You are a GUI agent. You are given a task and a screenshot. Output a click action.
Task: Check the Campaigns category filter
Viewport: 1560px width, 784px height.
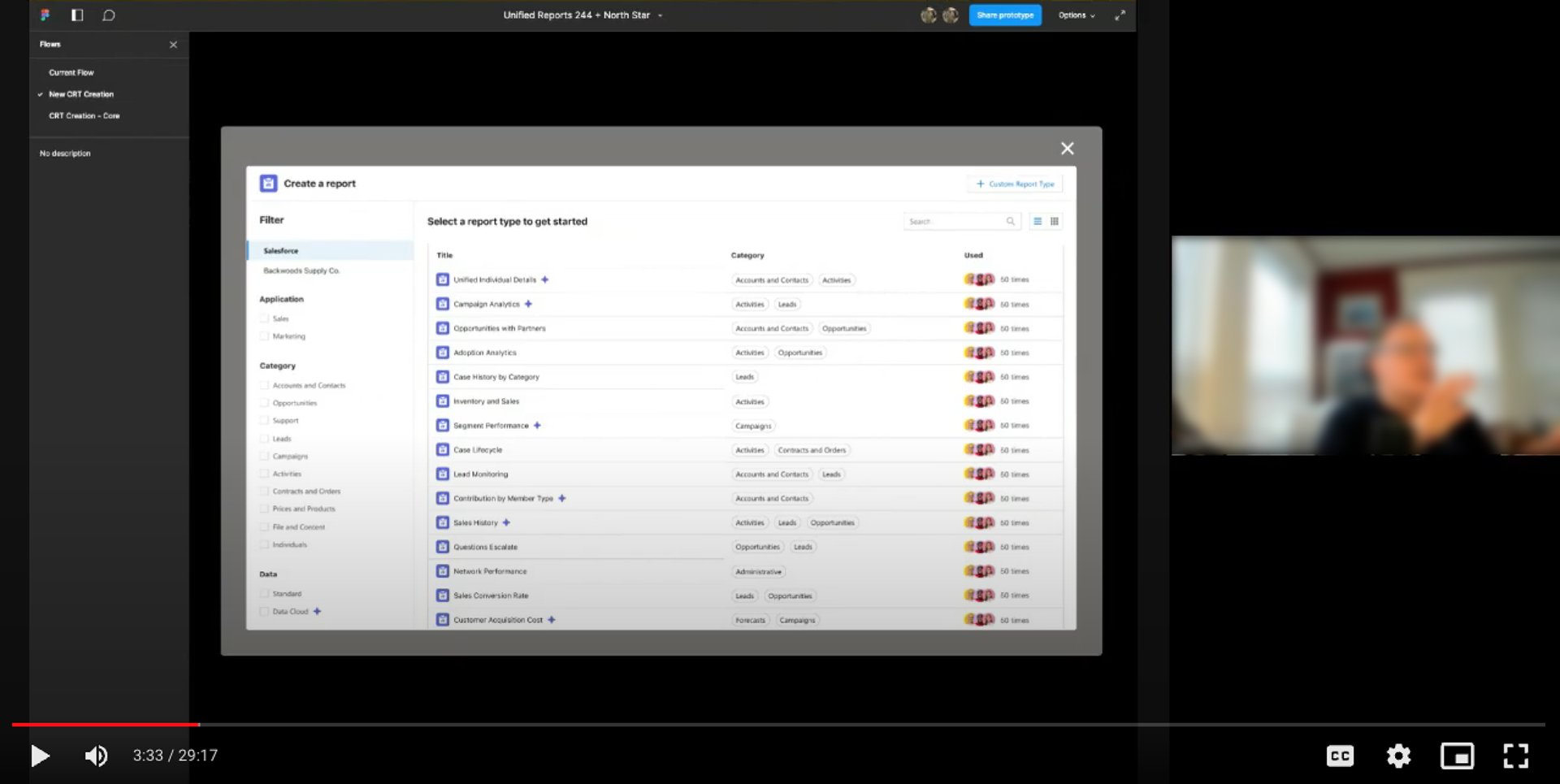(264, 456)
